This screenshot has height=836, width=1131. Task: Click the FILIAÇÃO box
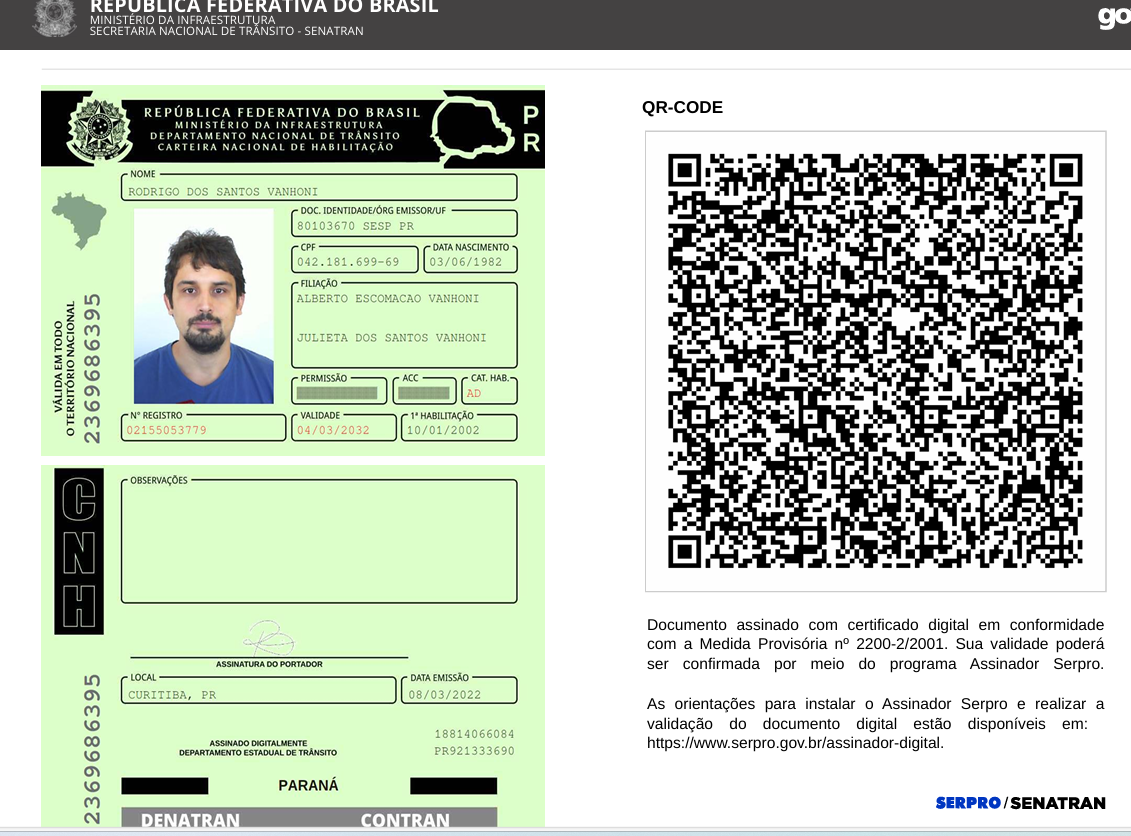tap(404, 325)
